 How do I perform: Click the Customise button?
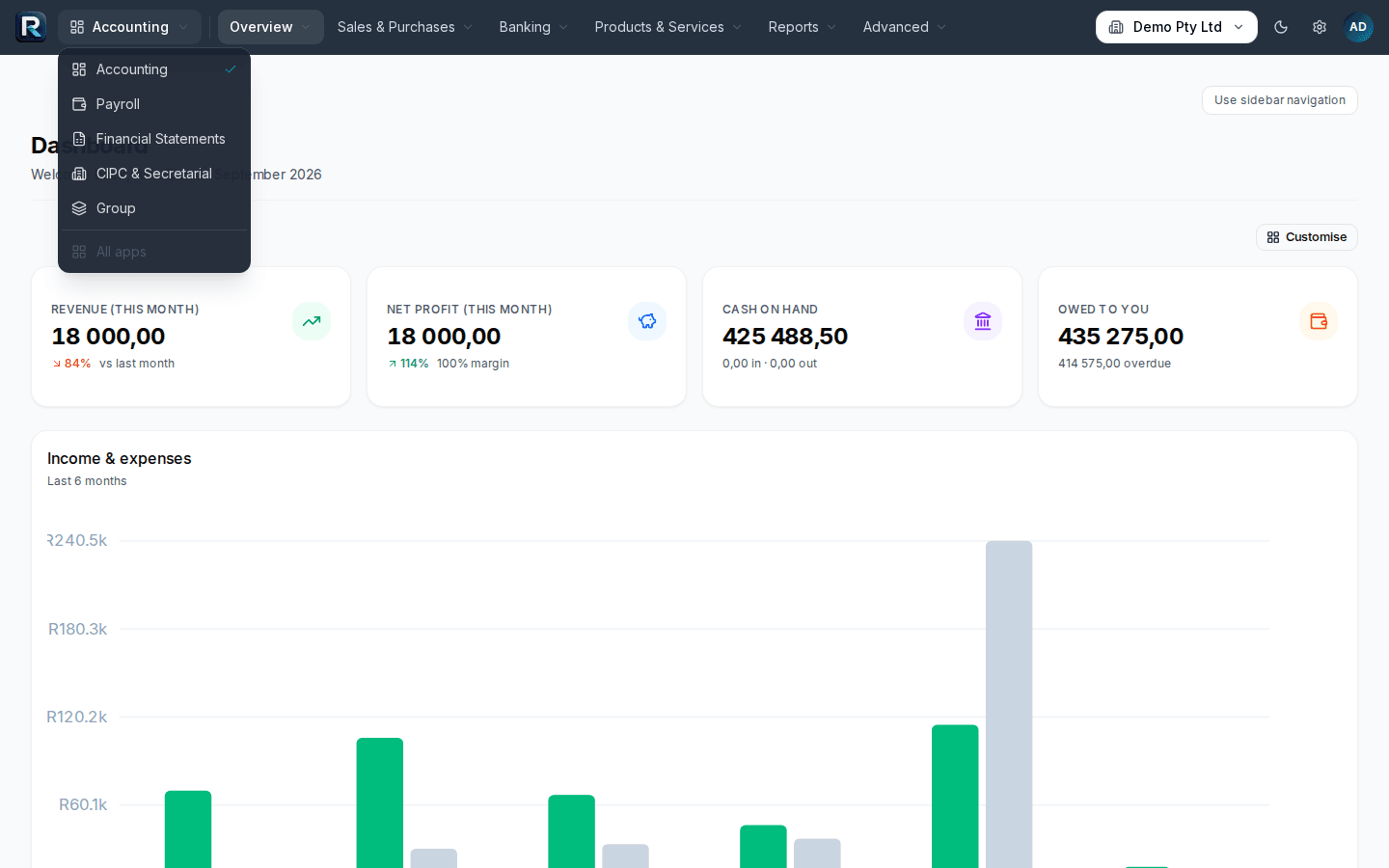(1307, 237)
